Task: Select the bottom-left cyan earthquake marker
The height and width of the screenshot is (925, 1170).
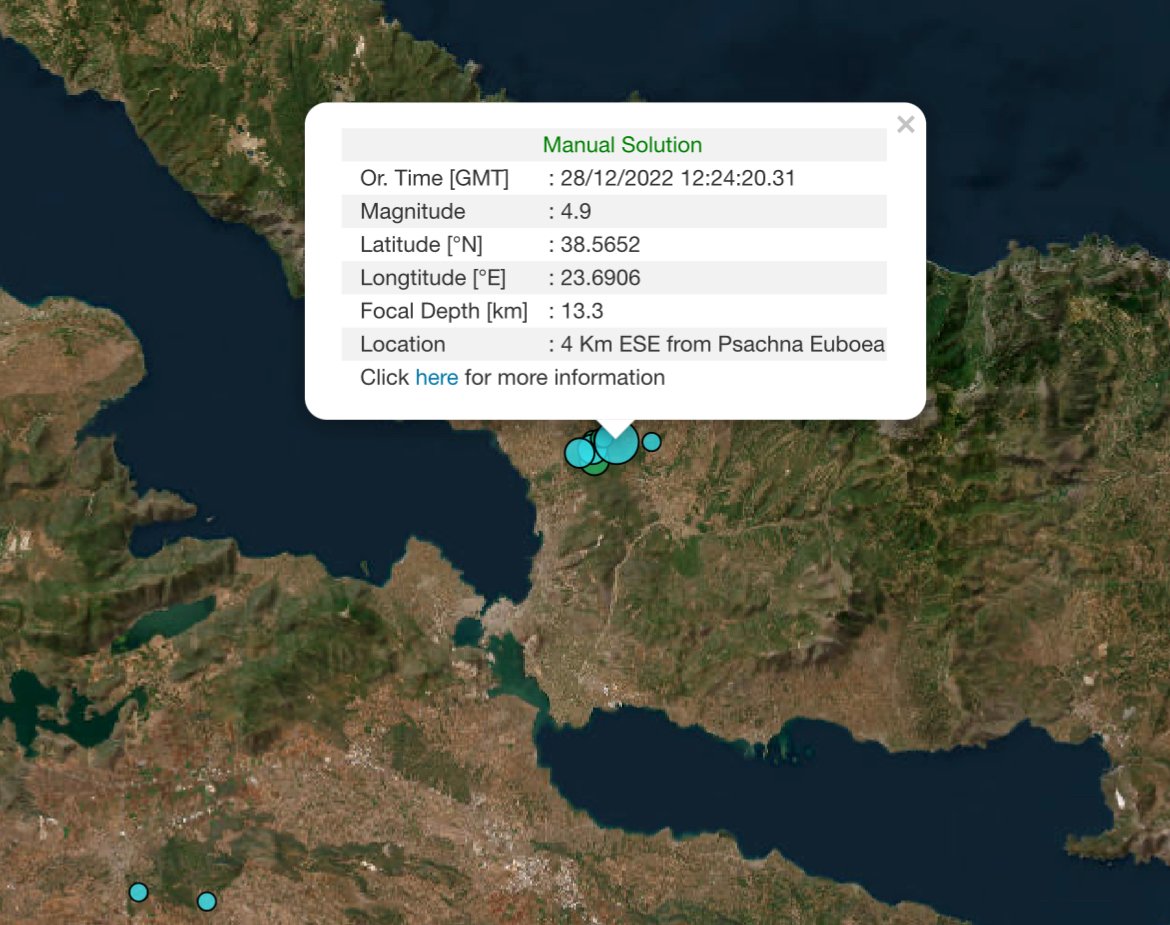Action: coord(139,892)
